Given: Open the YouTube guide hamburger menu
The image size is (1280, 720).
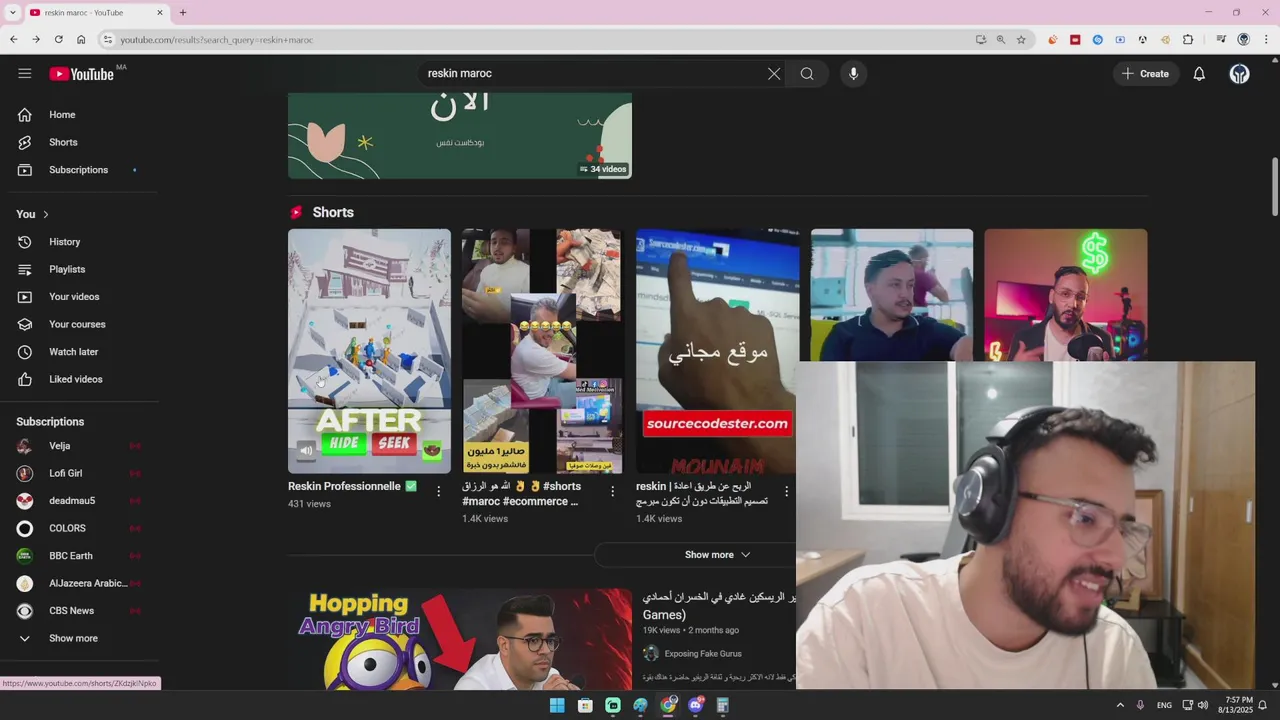Looking at the screenshot, I should [x=25, y=73].
